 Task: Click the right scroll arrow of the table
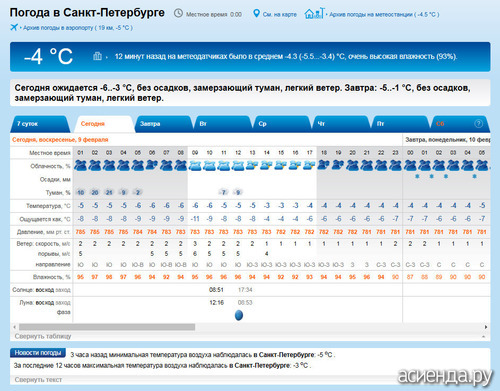click(x=486, y=327)
